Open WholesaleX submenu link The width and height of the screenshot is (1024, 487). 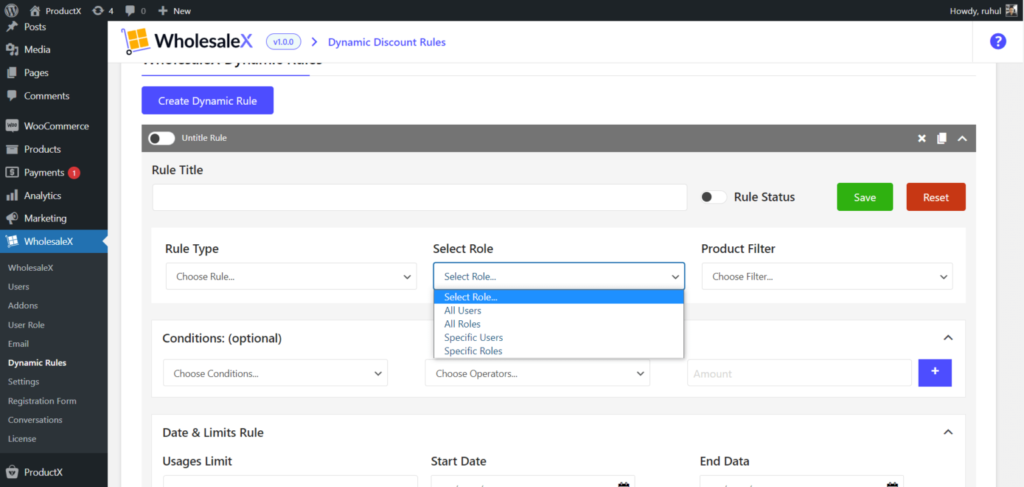pyautogui.click(x=30, y=268)
